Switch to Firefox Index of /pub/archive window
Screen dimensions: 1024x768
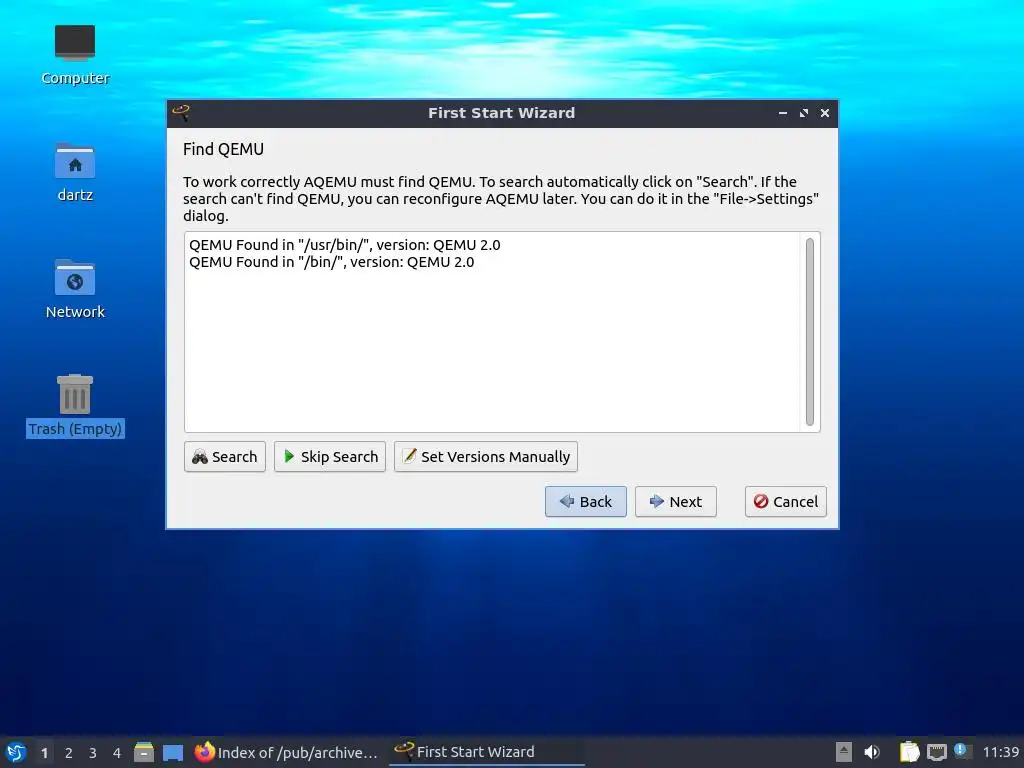287,752
